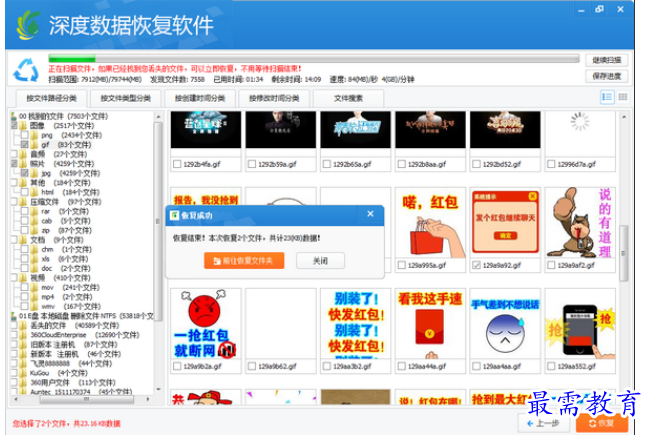Click the 上一步 back button
This screenshot has height=435, width=649.
coord(544,423)
